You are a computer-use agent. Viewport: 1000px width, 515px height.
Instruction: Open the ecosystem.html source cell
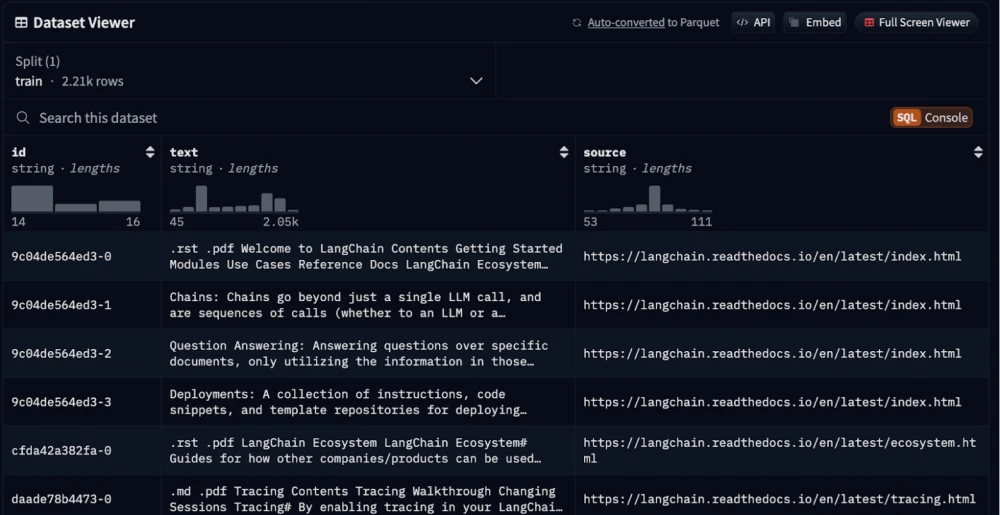click(779, 450)
